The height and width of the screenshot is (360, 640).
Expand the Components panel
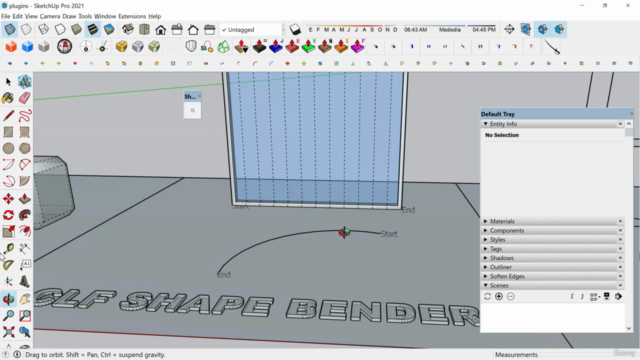point(486,230)
